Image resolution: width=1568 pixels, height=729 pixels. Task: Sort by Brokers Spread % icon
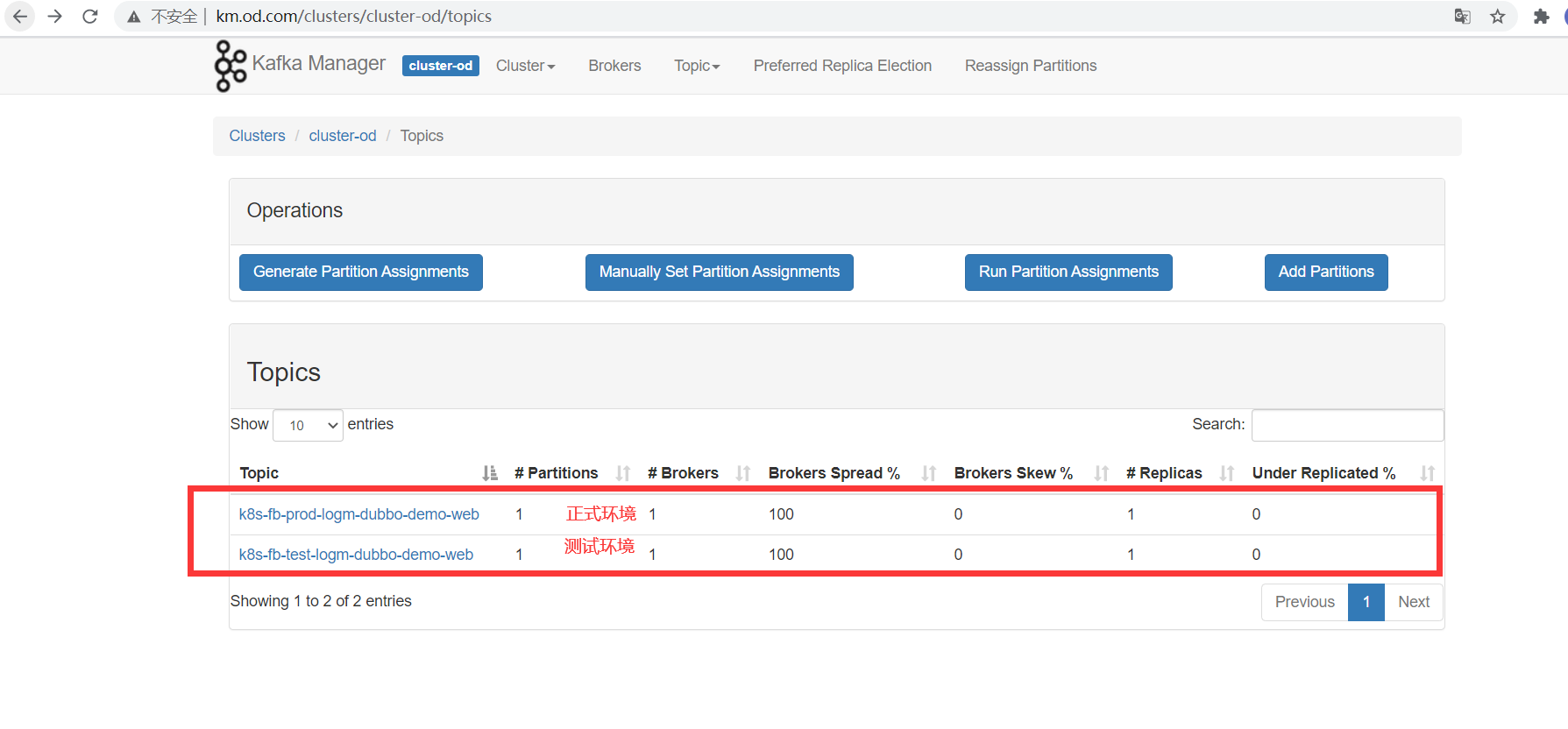[x=929, y=473]
